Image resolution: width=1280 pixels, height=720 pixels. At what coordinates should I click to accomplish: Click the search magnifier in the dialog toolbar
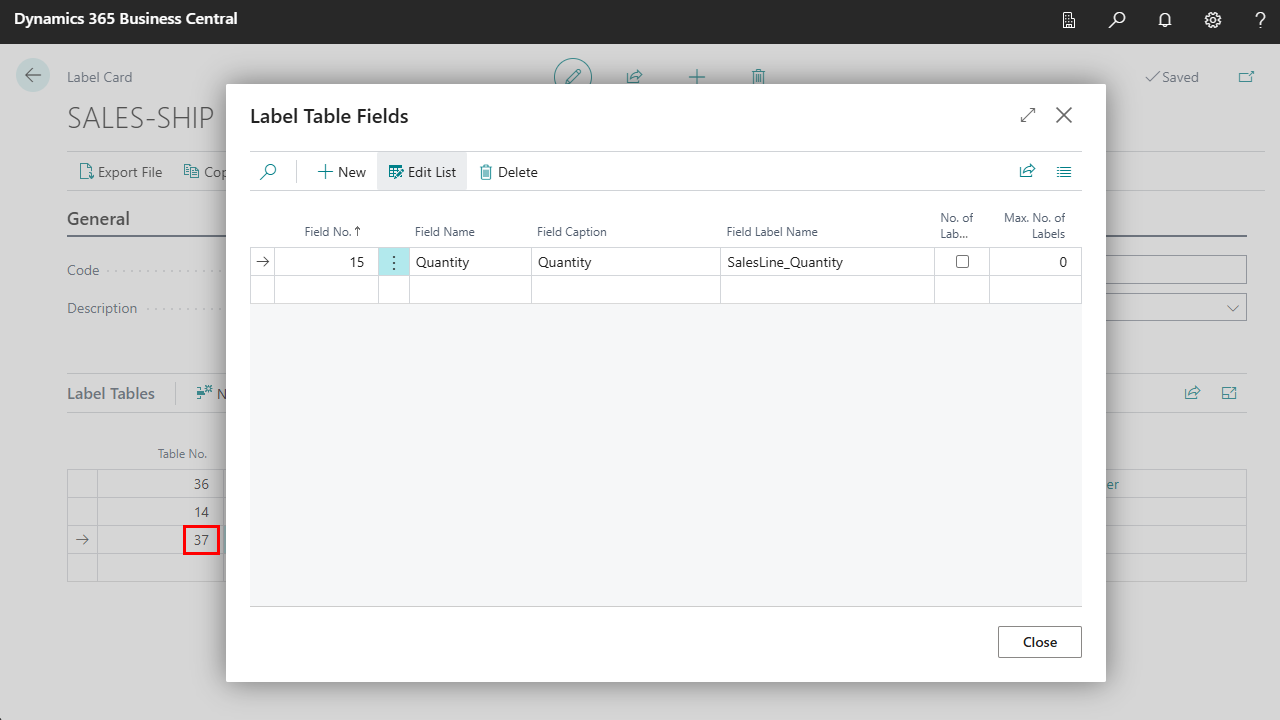coord(268,172)
